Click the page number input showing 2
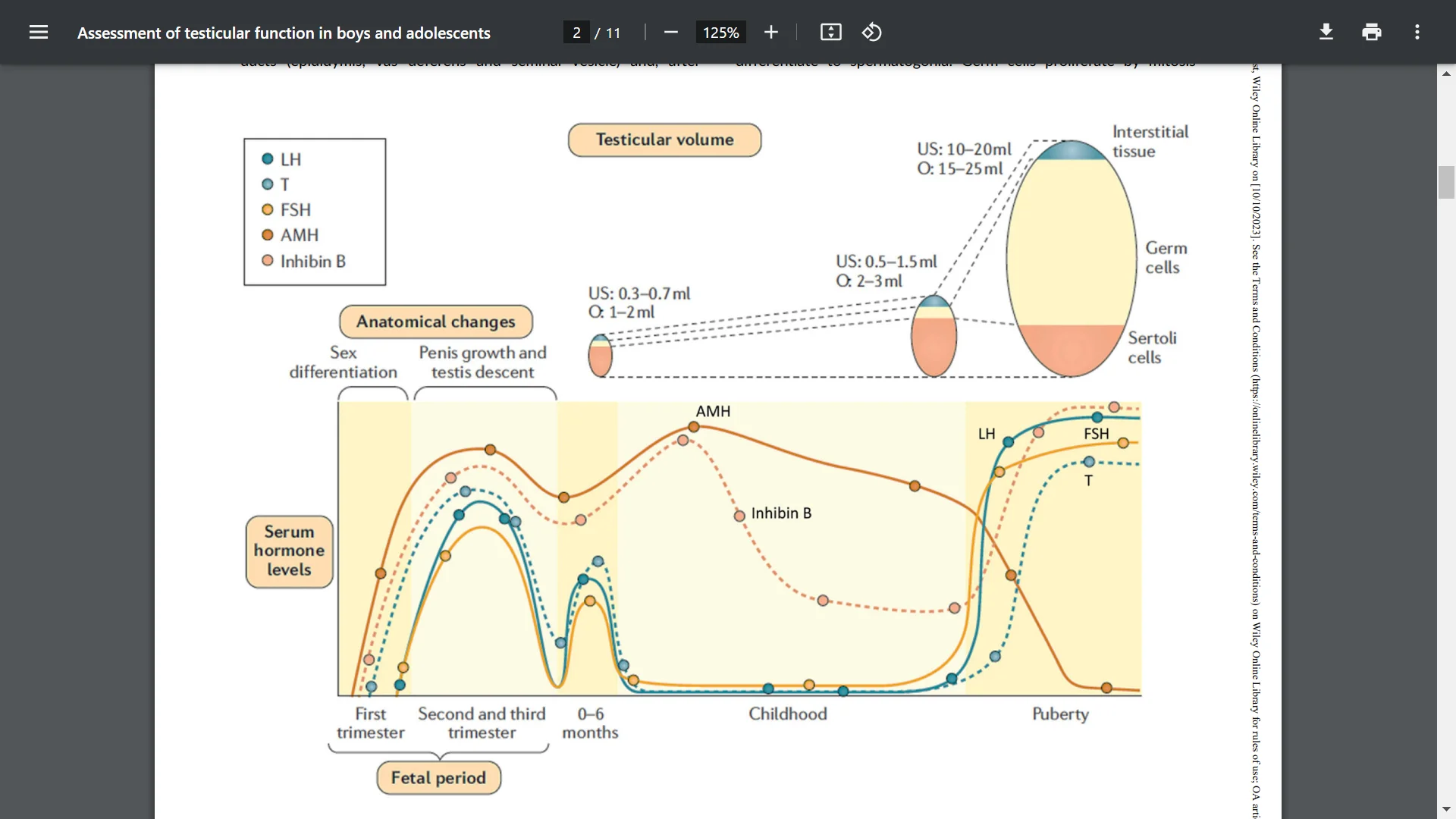This screenshot has width=1456, height=819. [x=576, y=32]
